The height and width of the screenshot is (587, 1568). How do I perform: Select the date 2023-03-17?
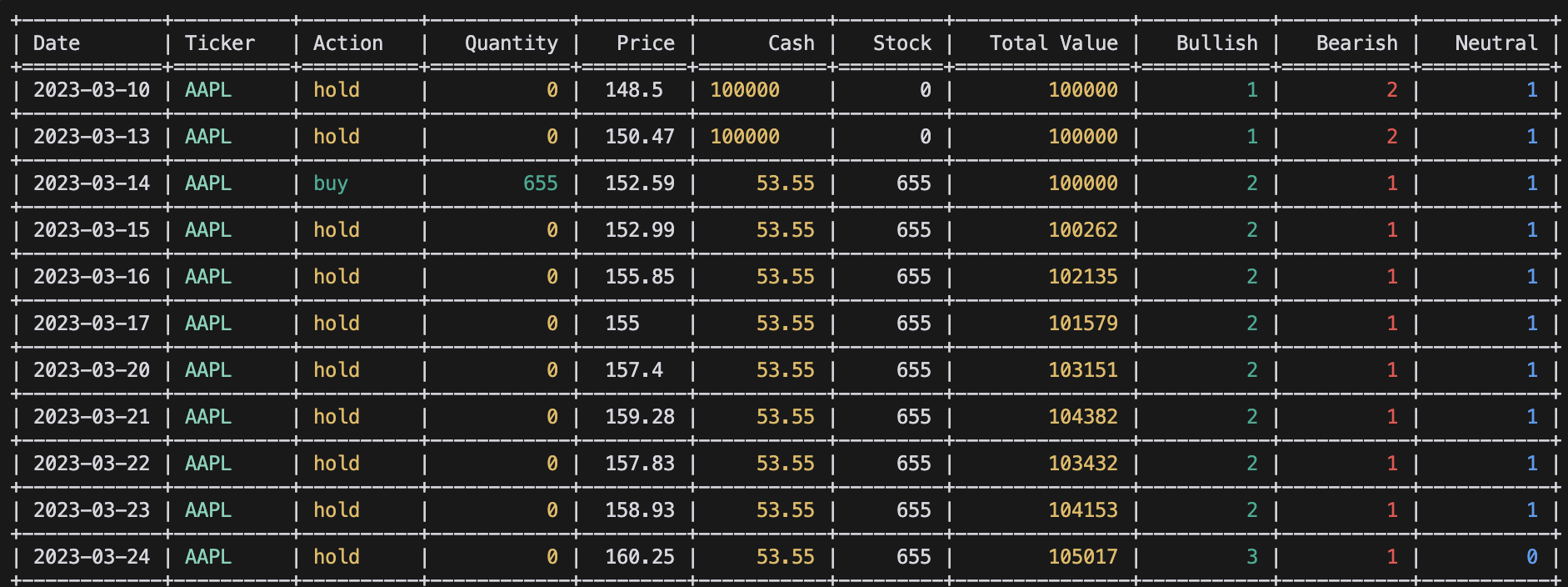coord(92,324)
